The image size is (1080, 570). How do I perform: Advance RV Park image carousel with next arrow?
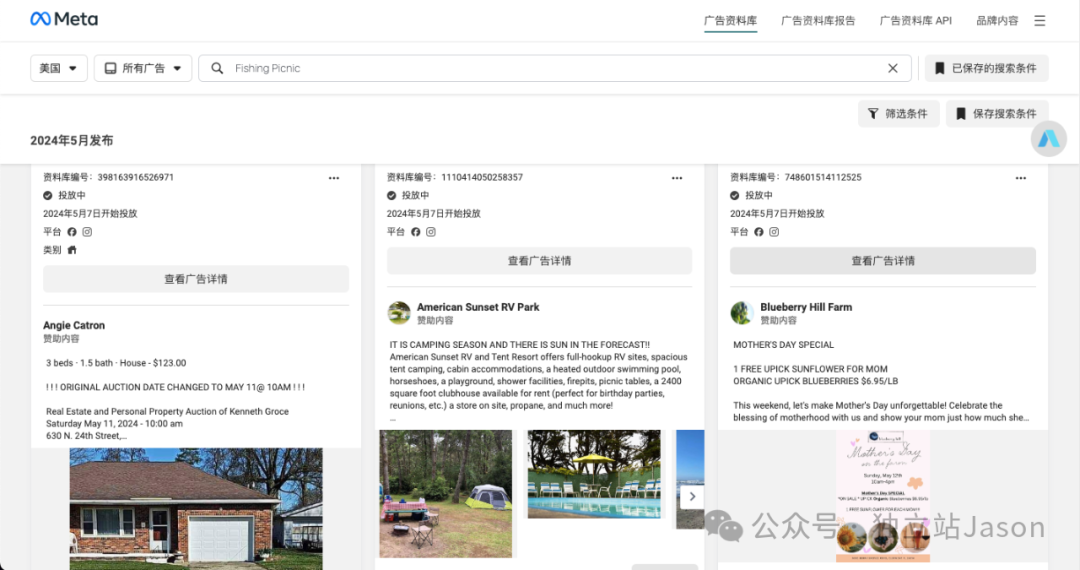pos(692,496)
